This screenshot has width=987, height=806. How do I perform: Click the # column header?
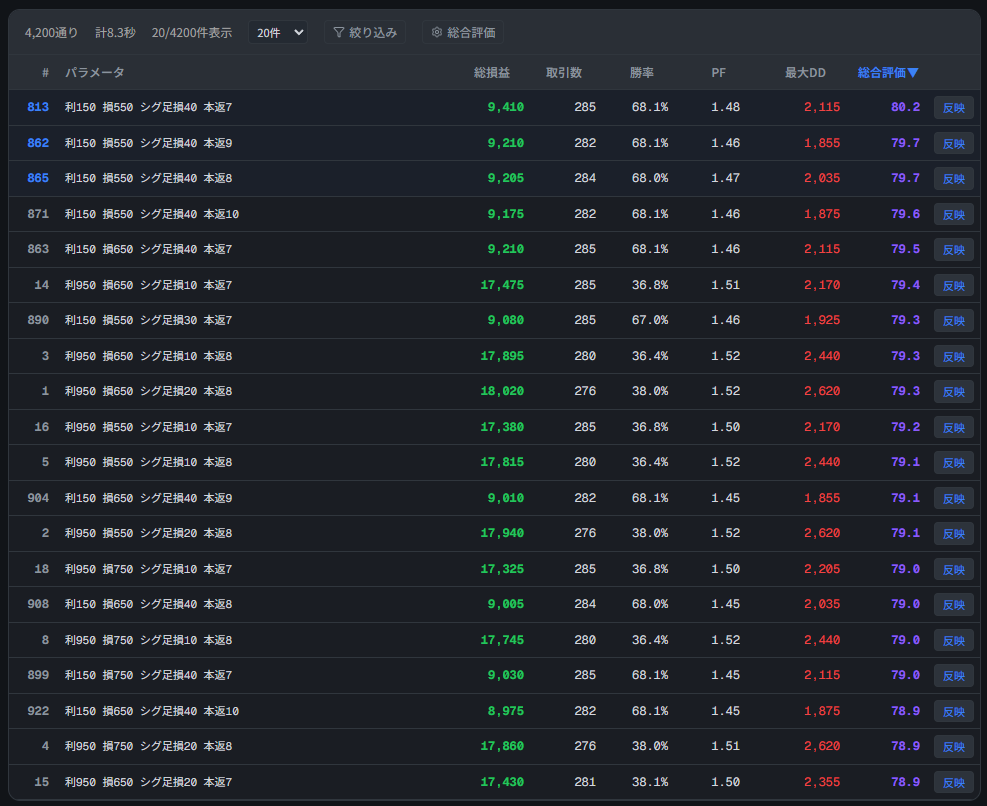[45, 72]
